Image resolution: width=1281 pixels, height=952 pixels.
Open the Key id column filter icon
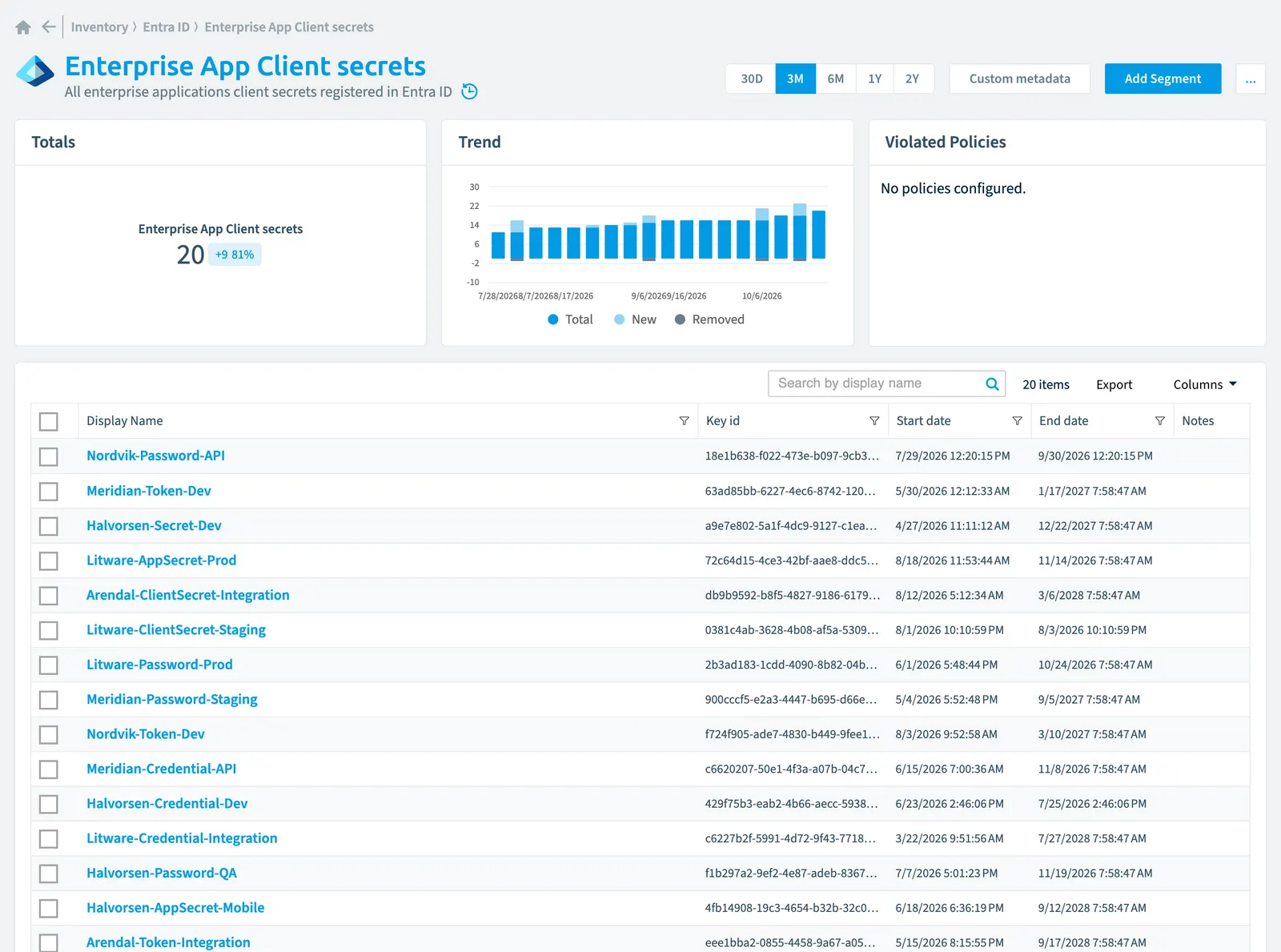point(874,421)
